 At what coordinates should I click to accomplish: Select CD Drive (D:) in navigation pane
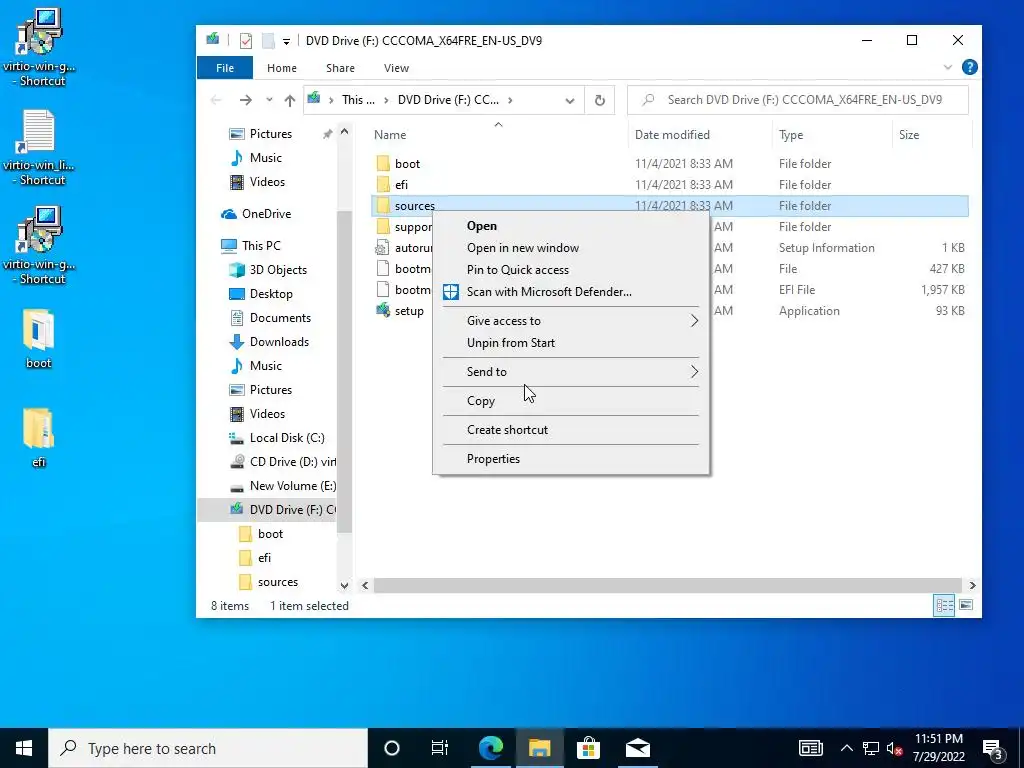tap(293, 462)
